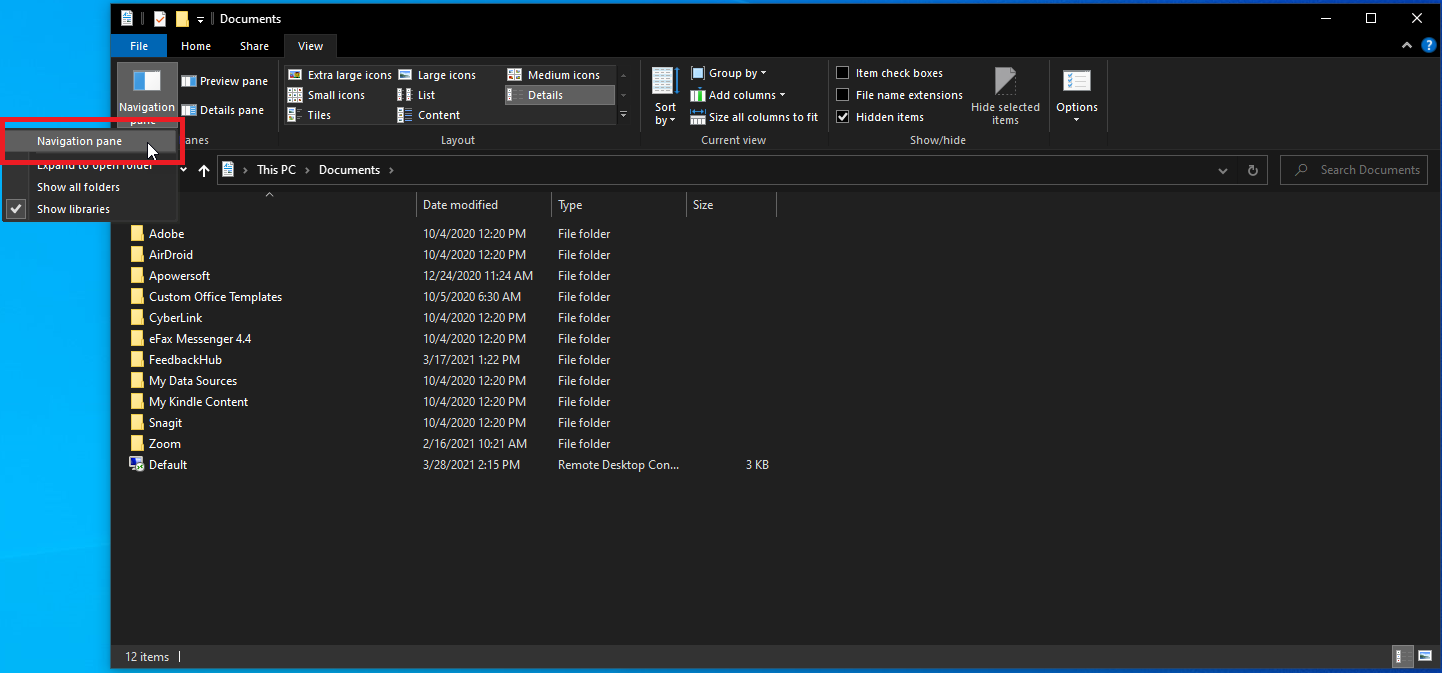Select the FeedbackHub folder
Screen dimensions: 1442x673
(185, 360)
